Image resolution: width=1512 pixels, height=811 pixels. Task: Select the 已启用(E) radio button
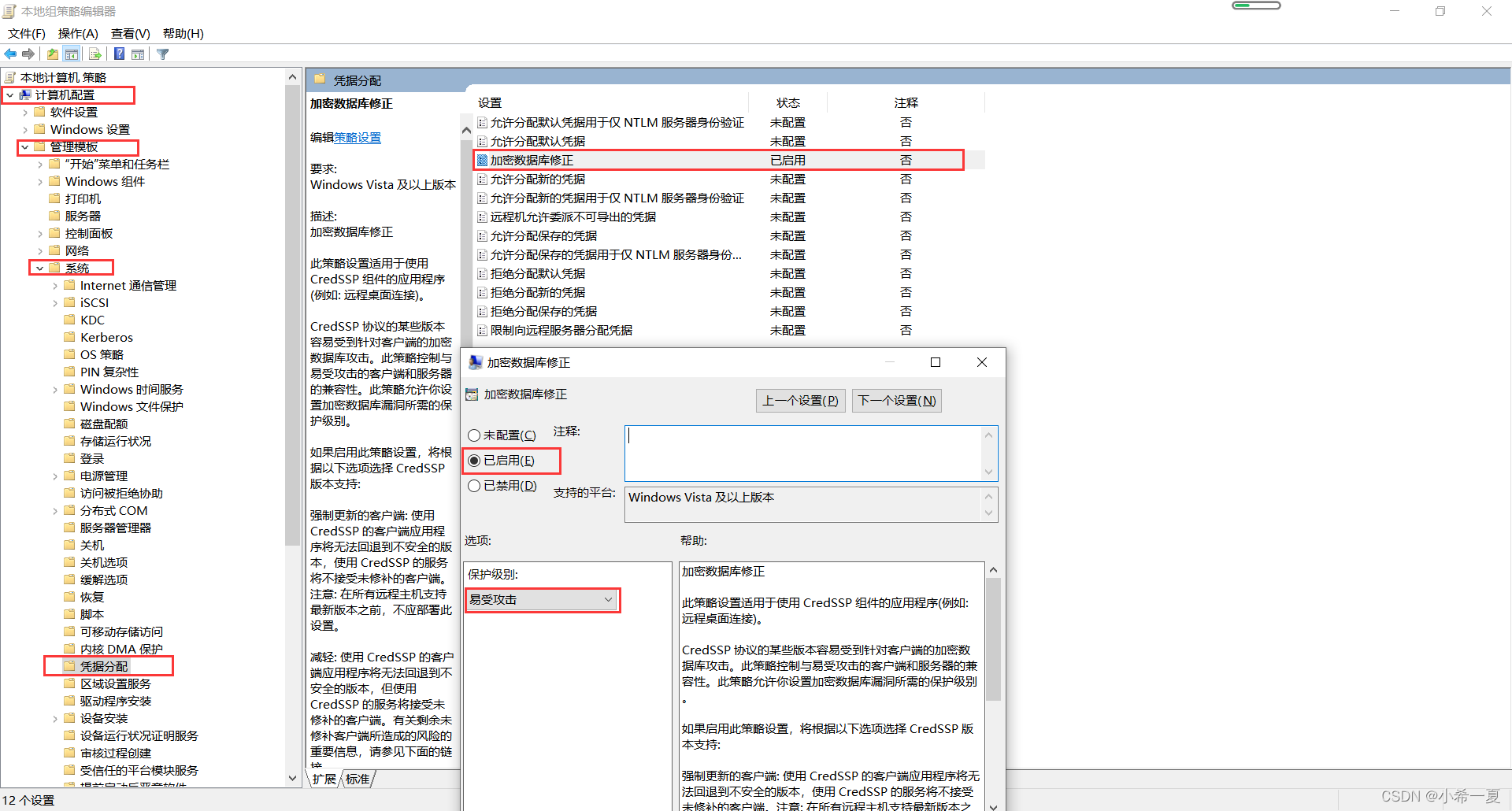pyautogui.click(x=474, y=461)
